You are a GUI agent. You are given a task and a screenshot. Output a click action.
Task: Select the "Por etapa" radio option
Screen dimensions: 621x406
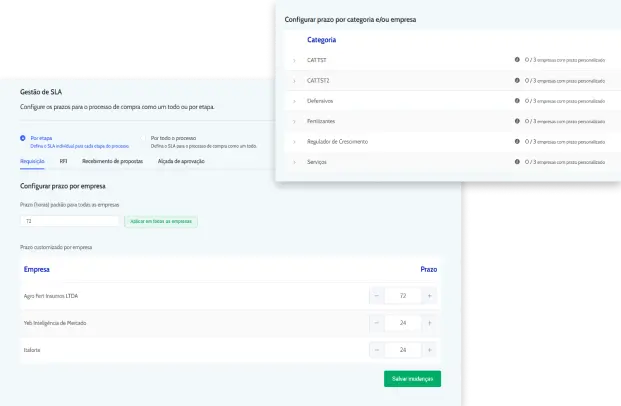point(23,139)
